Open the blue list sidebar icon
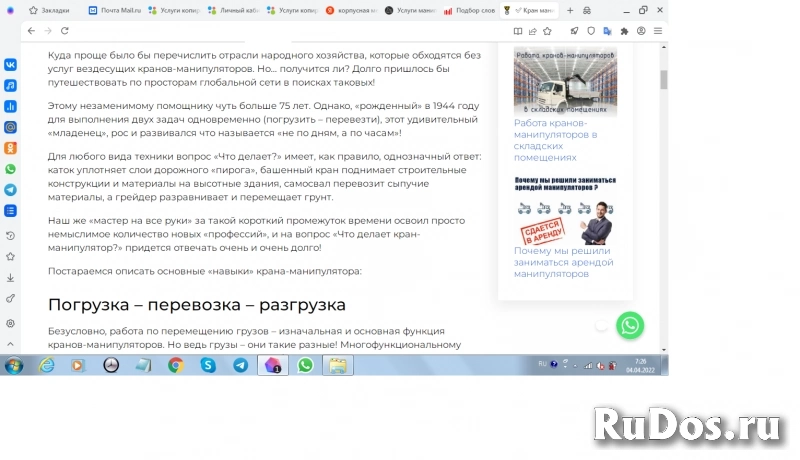The height and width of the screenshot is (460, 800). [x=10, y=211]
